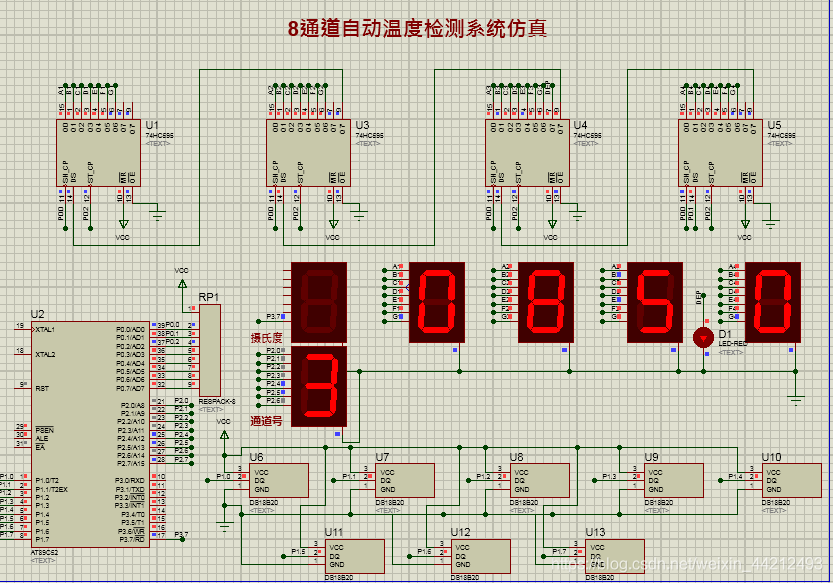Click the seven-segment display showing 8
This screenshot has width=833, height=583.
[546, 302]
